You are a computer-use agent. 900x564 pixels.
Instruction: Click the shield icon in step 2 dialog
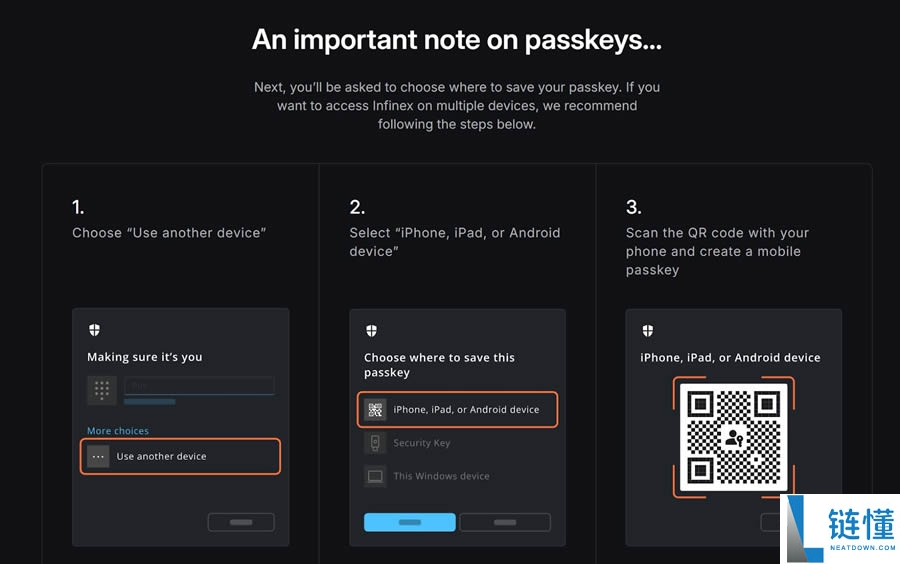click(x=371, y=330)
